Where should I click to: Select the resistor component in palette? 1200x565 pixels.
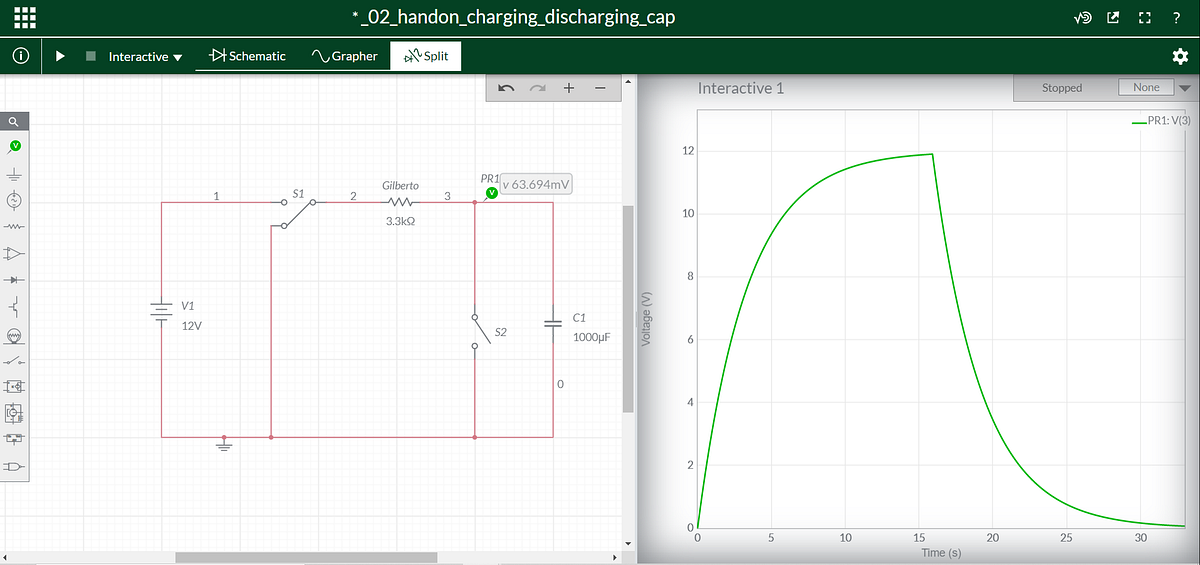[x=14, y=227]
